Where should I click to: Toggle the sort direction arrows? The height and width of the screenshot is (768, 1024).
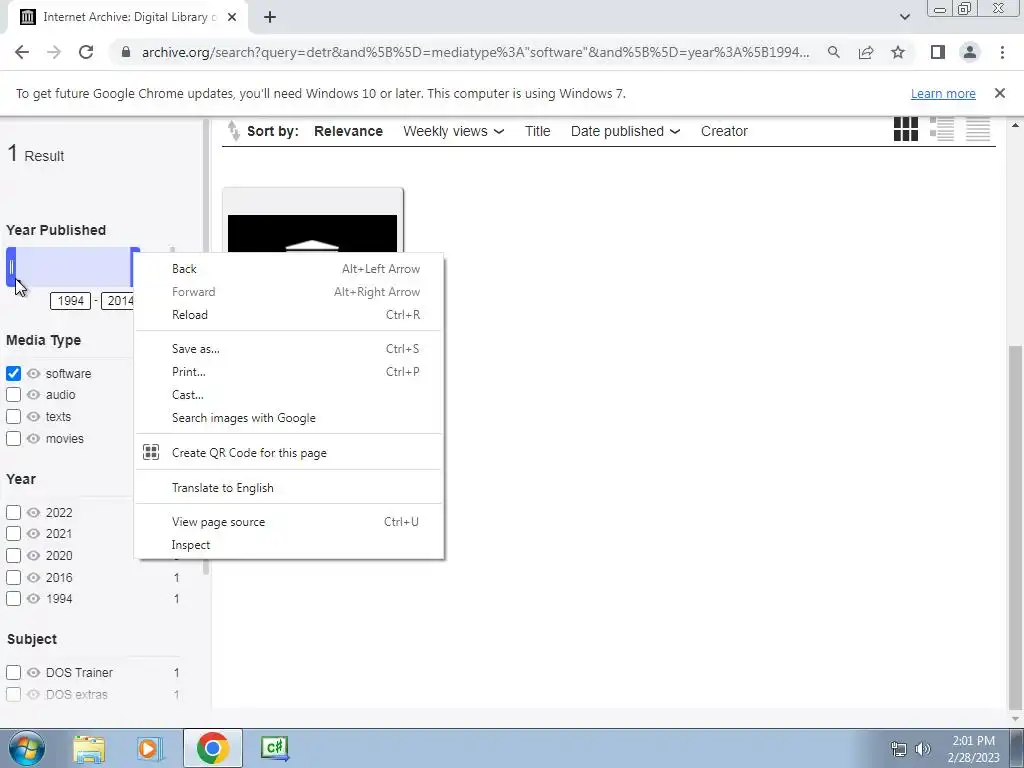tap(233, 131)
